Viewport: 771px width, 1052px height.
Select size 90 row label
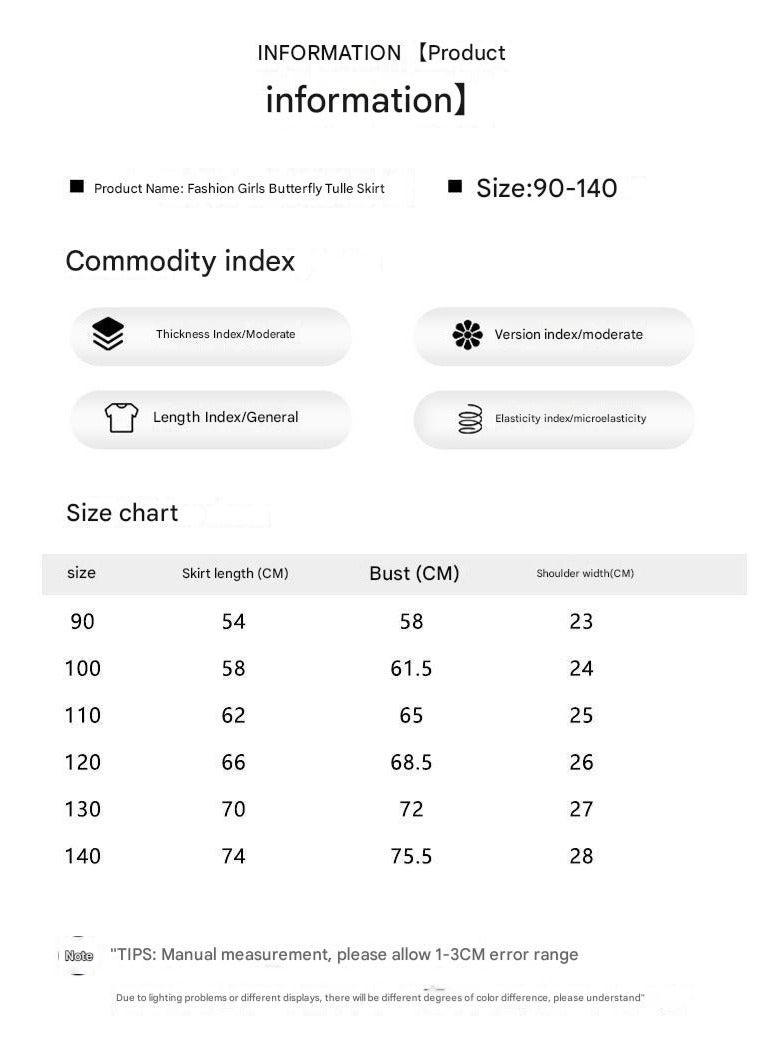click(83, 622)
